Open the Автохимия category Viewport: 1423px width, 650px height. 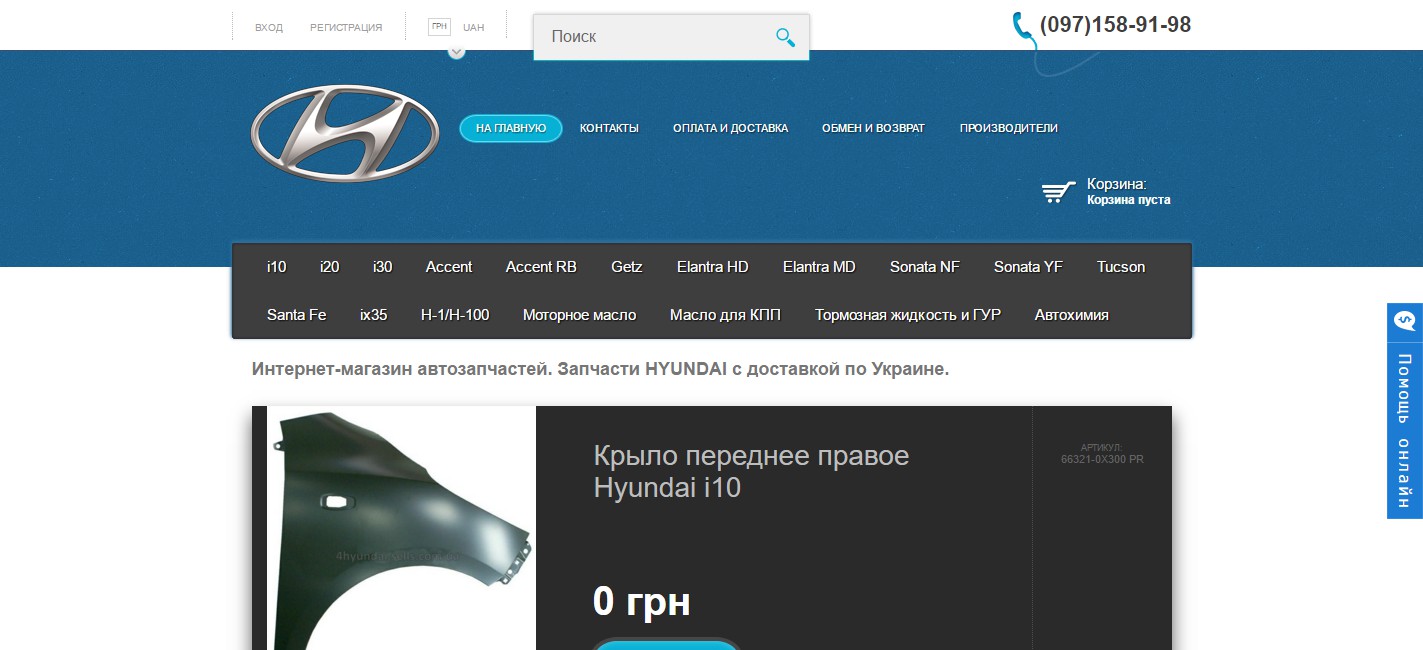(1072, 315)
